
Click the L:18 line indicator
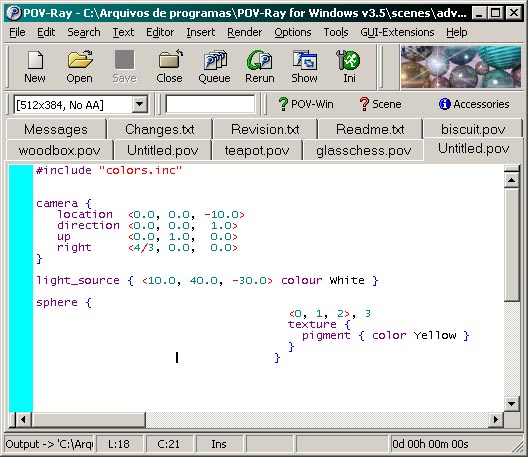point(120,444)
